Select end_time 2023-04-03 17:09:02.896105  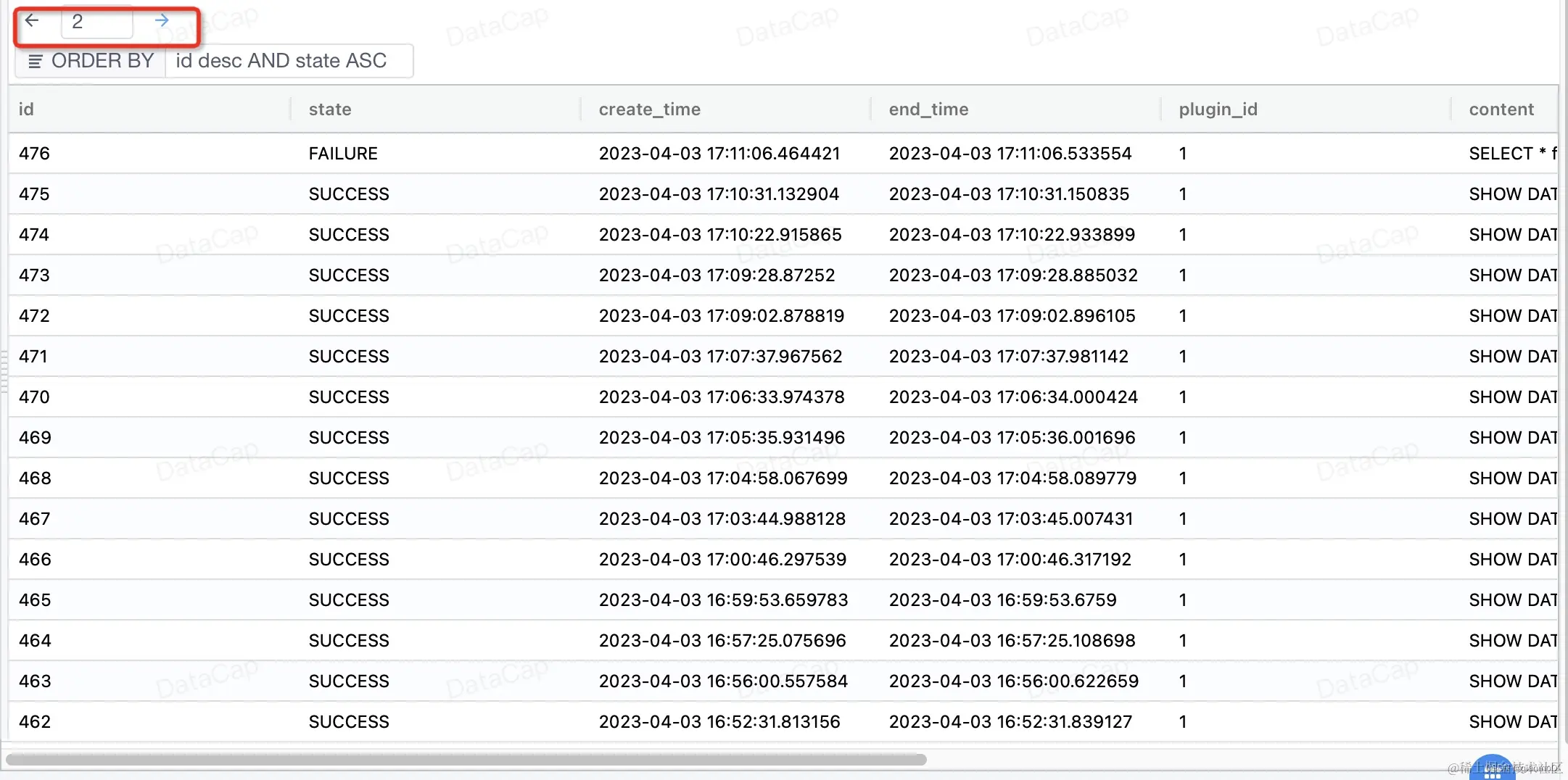[1012, 316]
